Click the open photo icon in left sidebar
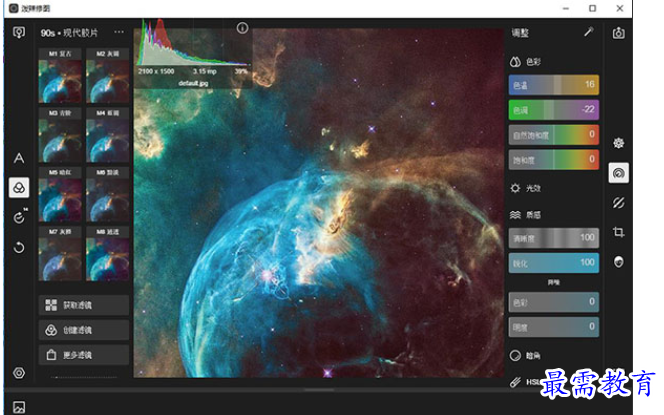This screenshot has width=664, height=415. (x=19, y=32)
